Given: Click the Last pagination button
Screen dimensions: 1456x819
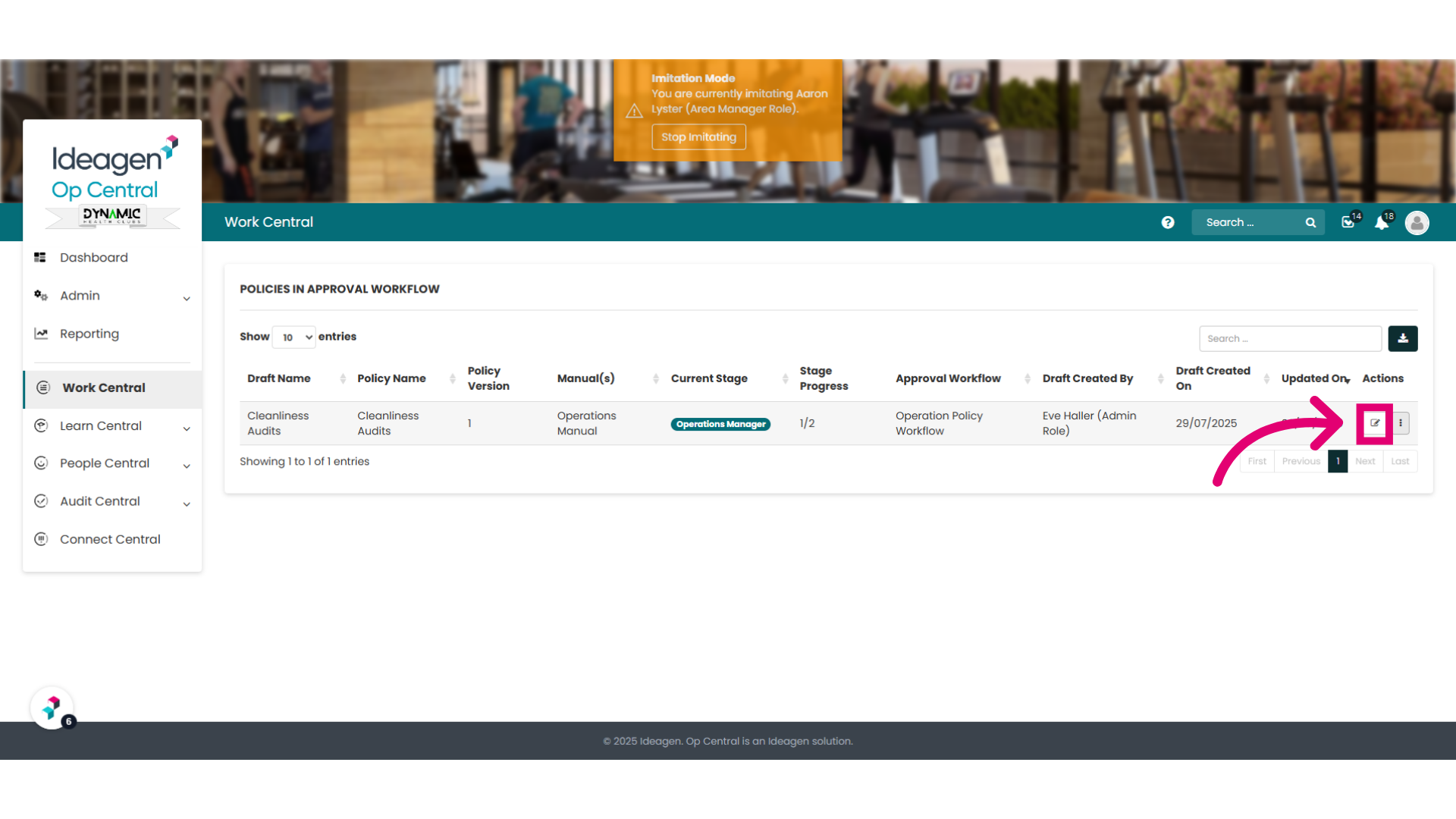Looking at the screenshot, I should click(x=1400, y=461).
